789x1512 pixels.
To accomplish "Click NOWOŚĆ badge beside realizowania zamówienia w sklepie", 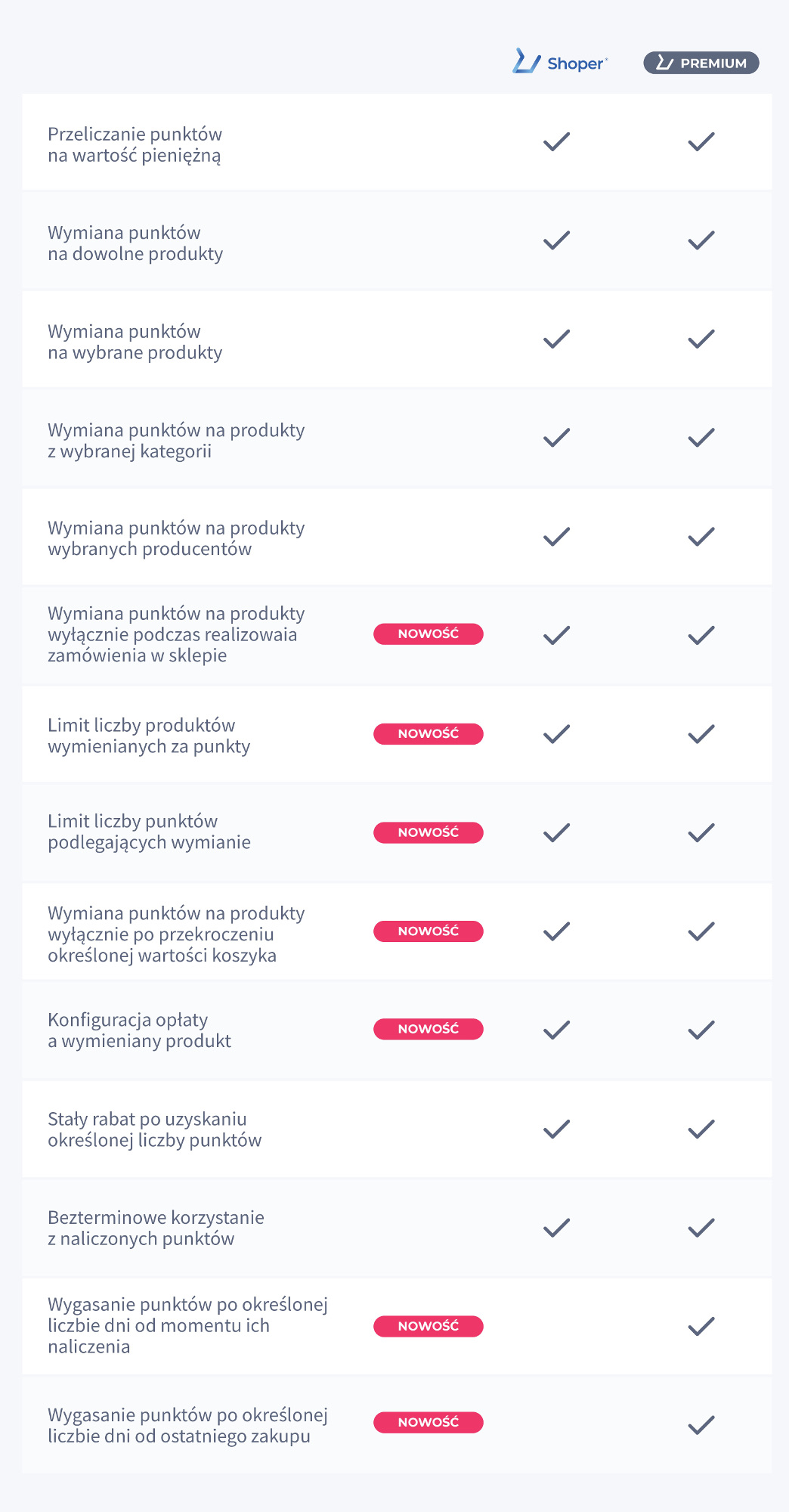I will 429,634.
